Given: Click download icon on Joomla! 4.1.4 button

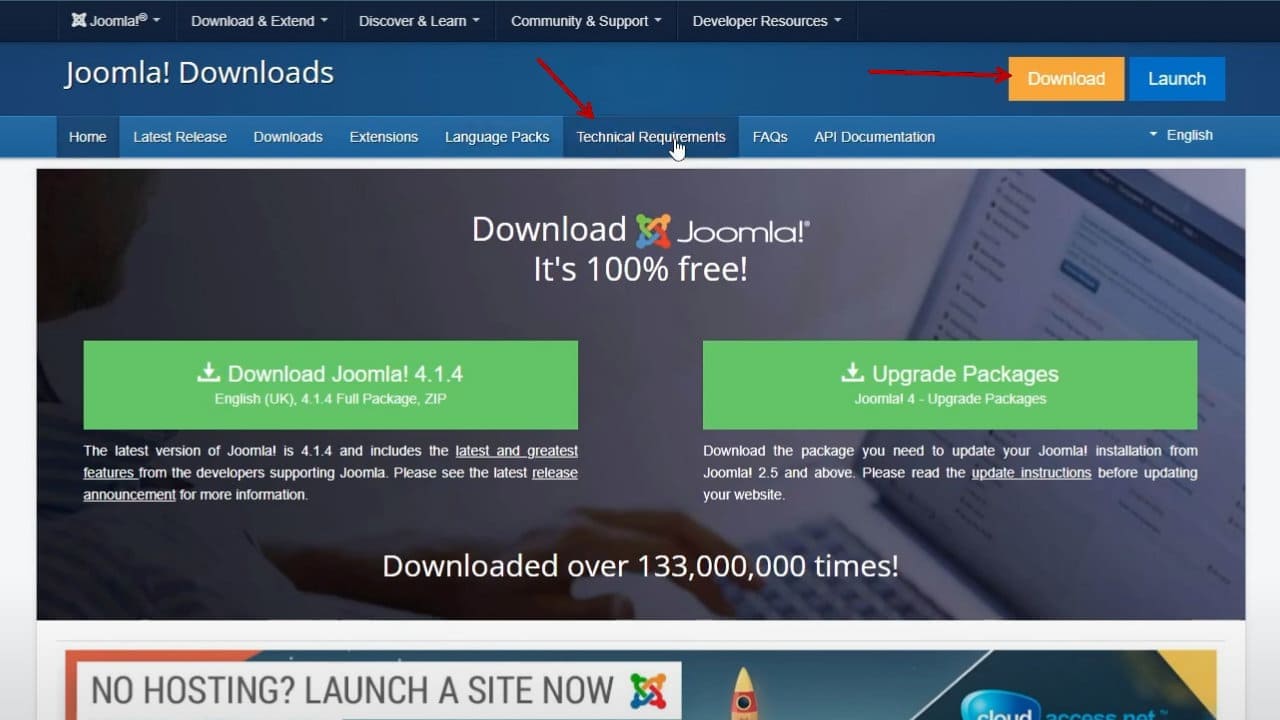Looking at the screenshot, I should point(208,373).
